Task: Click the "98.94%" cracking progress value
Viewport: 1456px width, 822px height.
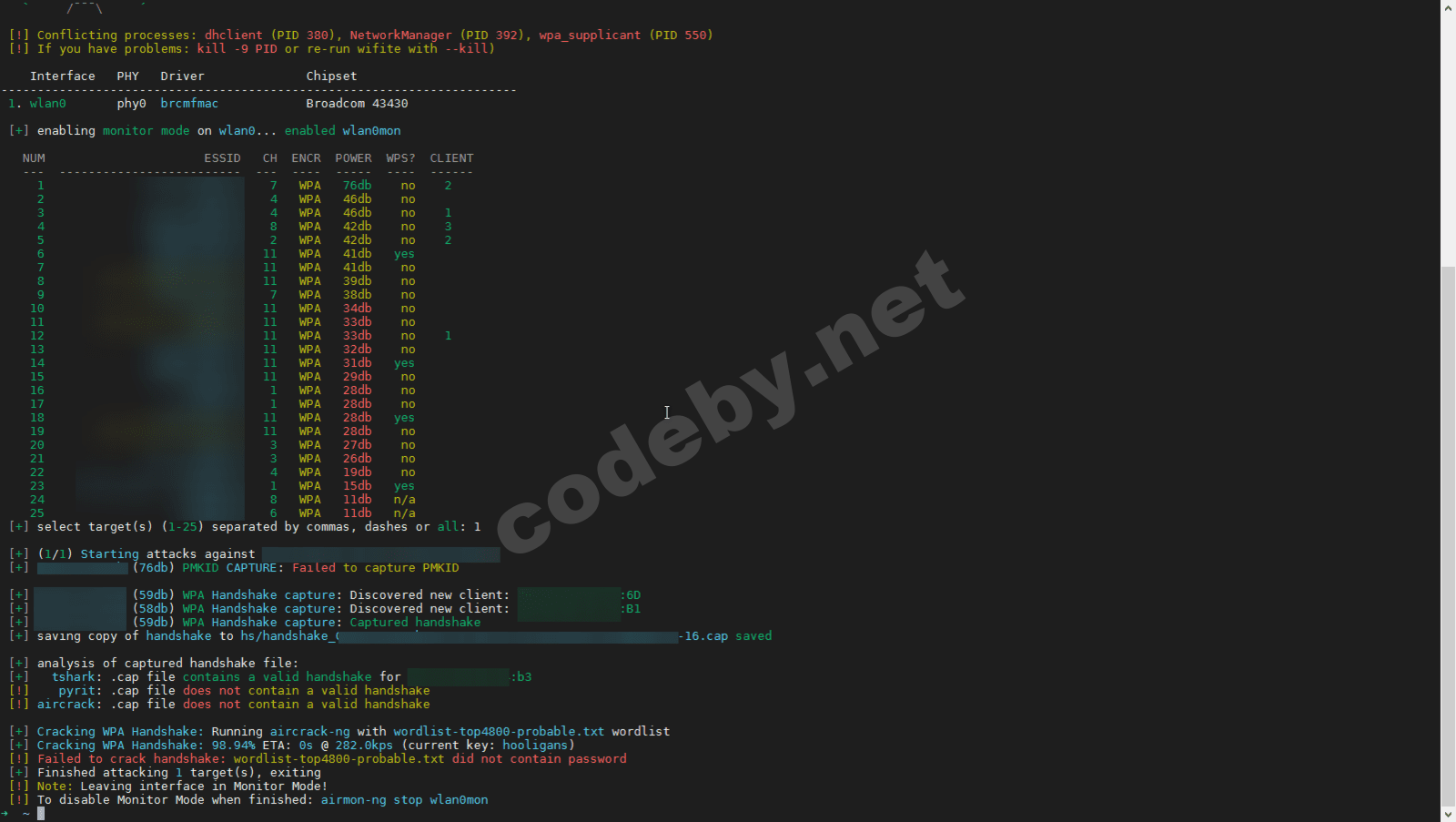Action: pos(234,746)
